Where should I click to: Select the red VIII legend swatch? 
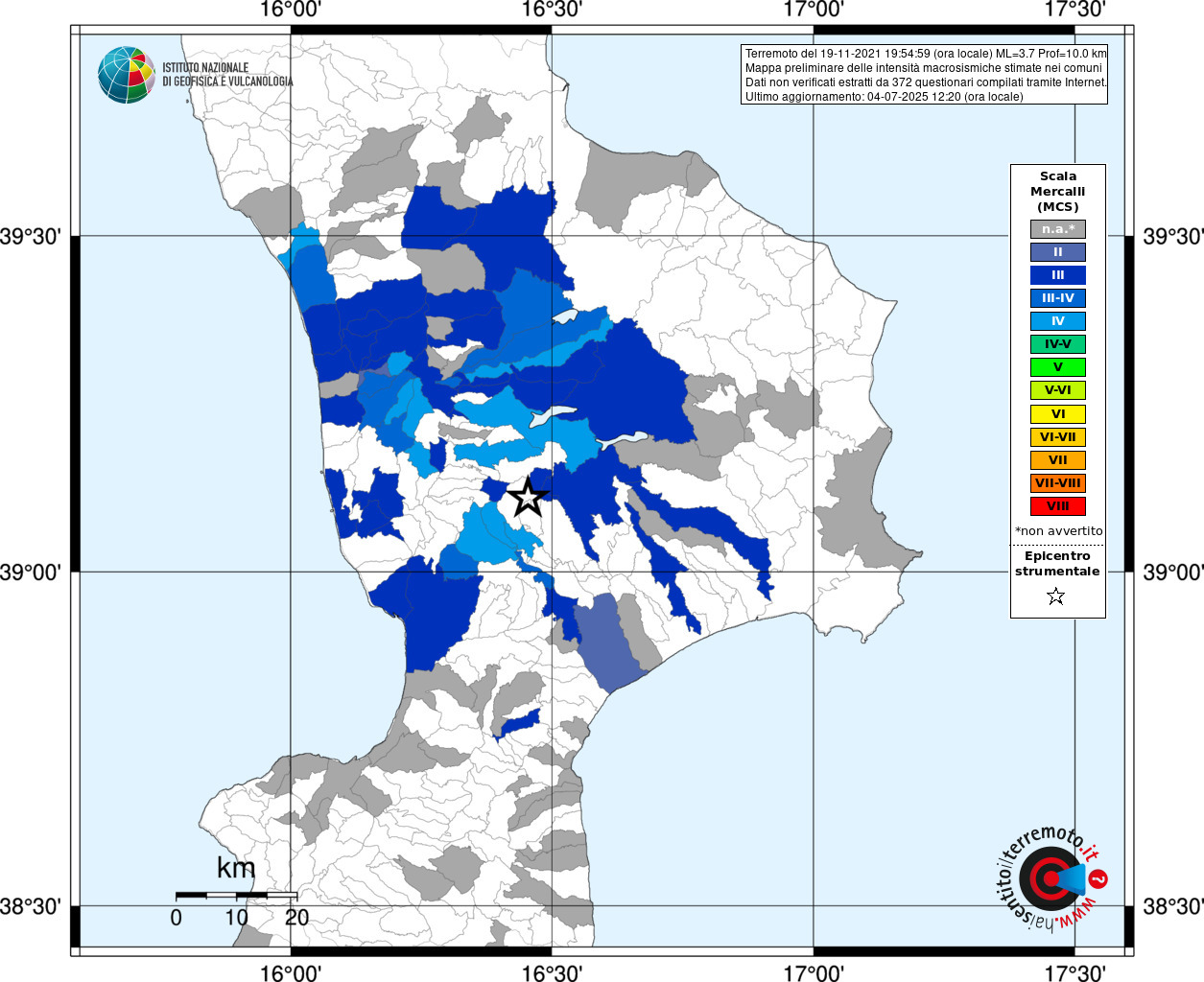click(1058, 506)
